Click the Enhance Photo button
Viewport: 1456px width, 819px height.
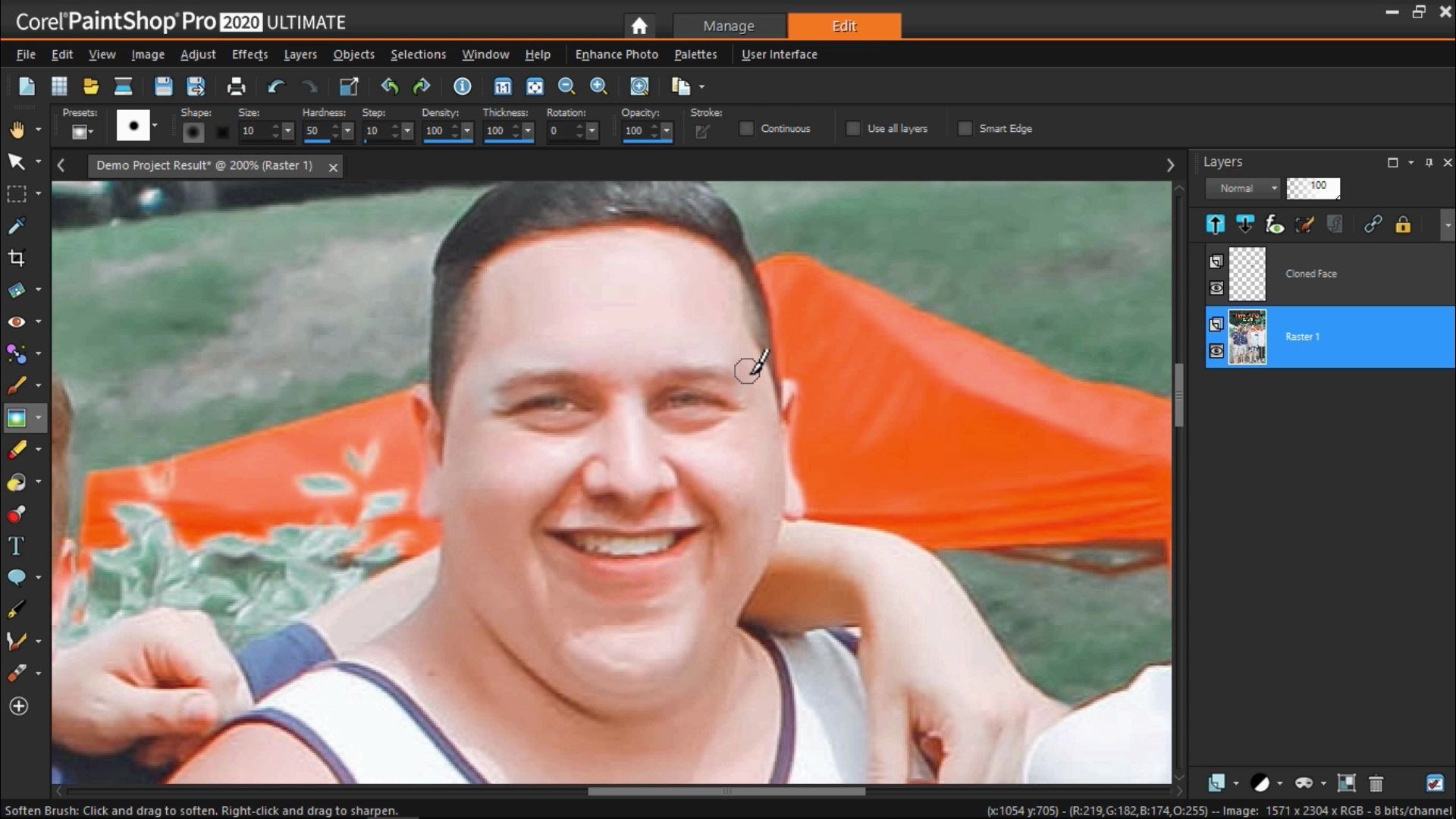click(x=616, y=55)
